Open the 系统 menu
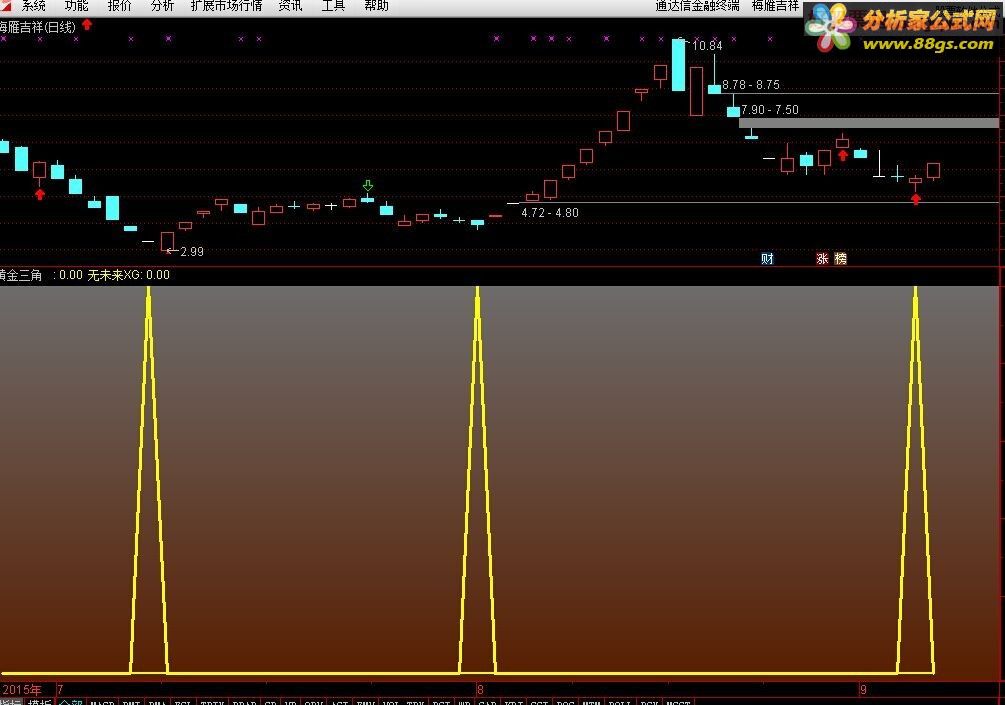This screenshot has width=1005, height=705. (33, 6)
